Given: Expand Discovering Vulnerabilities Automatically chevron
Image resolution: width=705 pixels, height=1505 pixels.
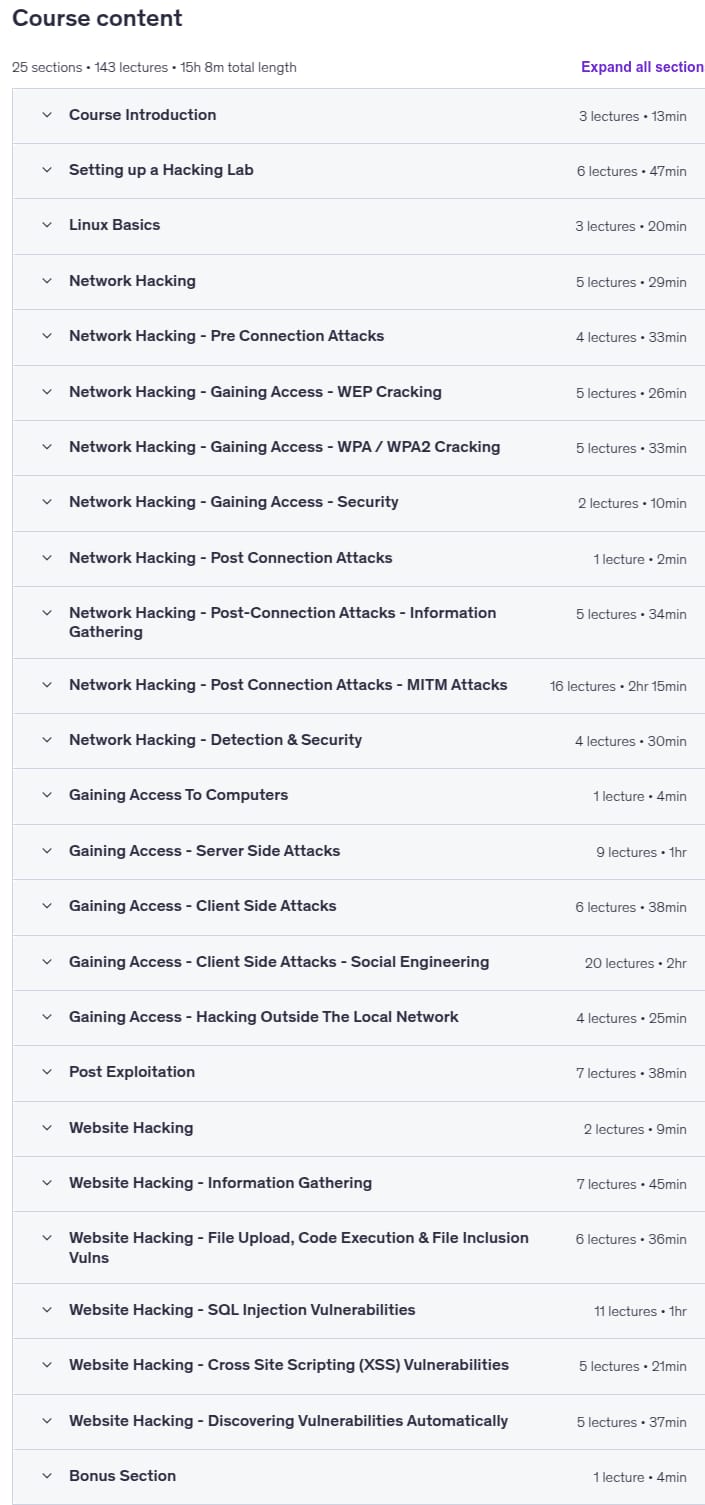Looking at the screenshot, I should coord(46,1421).
